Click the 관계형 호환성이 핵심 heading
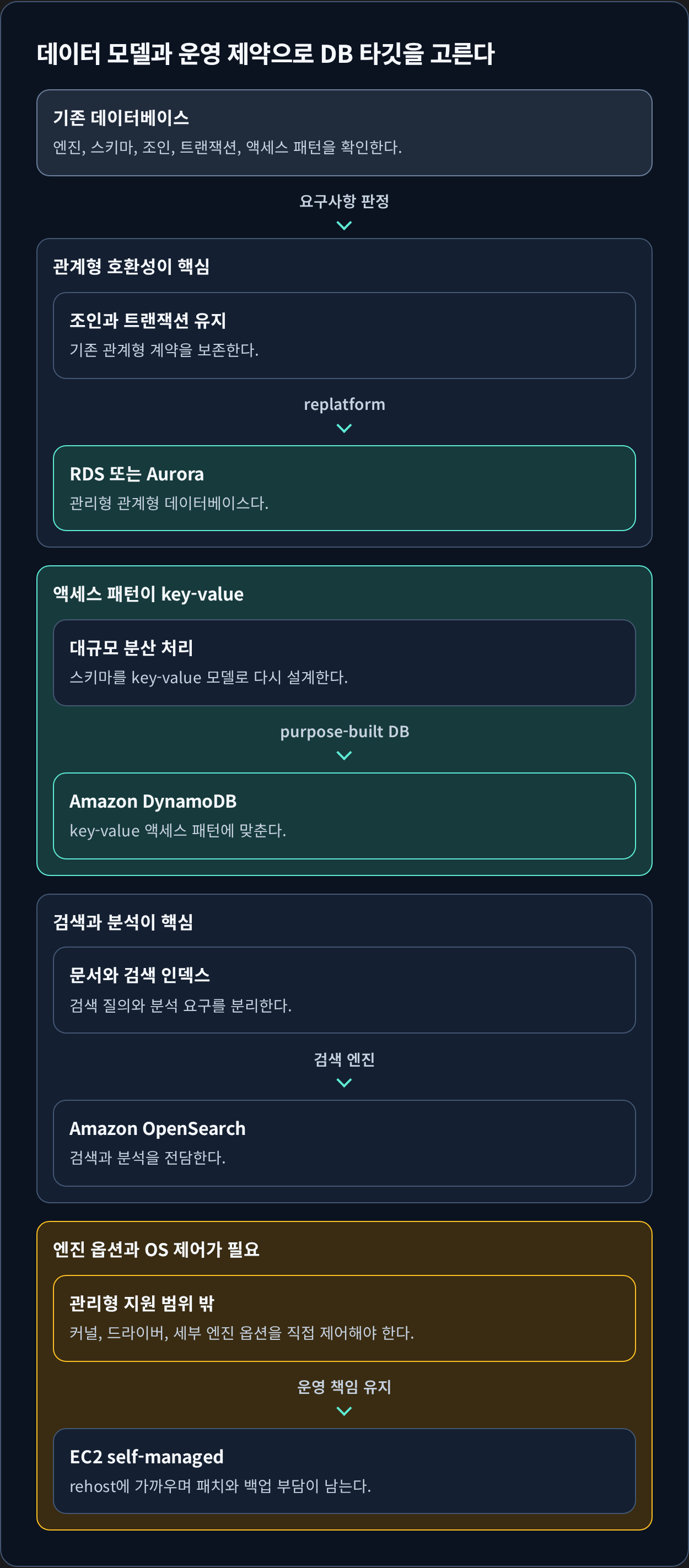Viewport: 689px width, 1568px height. pos(131,267)
